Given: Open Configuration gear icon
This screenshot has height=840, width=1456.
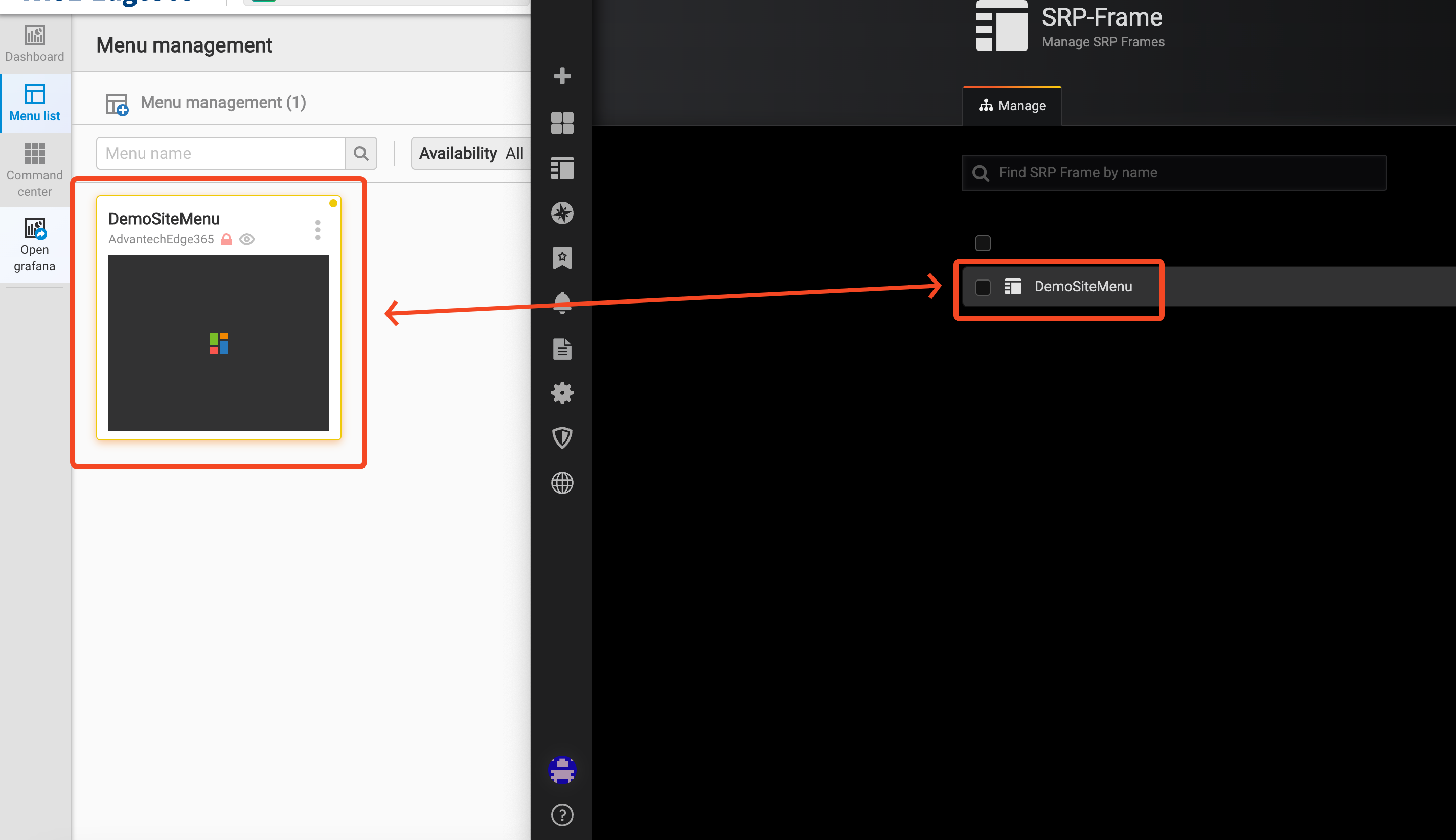Looking at the screenshot, I should tap(562, 393).
